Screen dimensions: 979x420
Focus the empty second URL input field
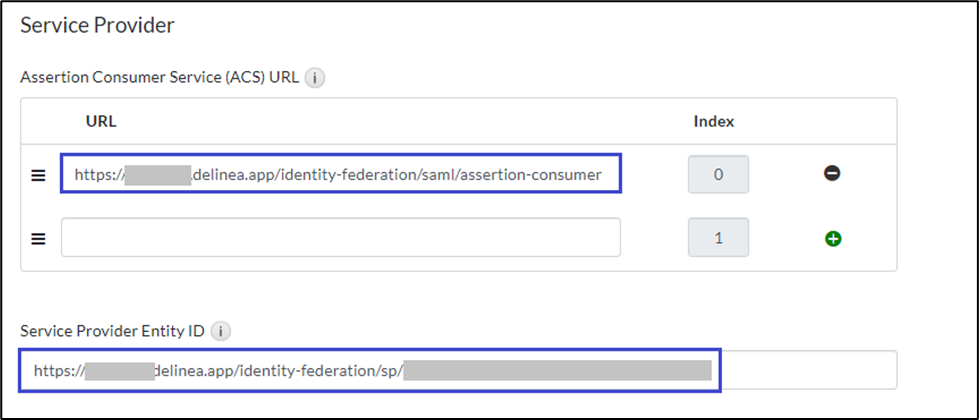pyautogui.click(x=340, y=238)
